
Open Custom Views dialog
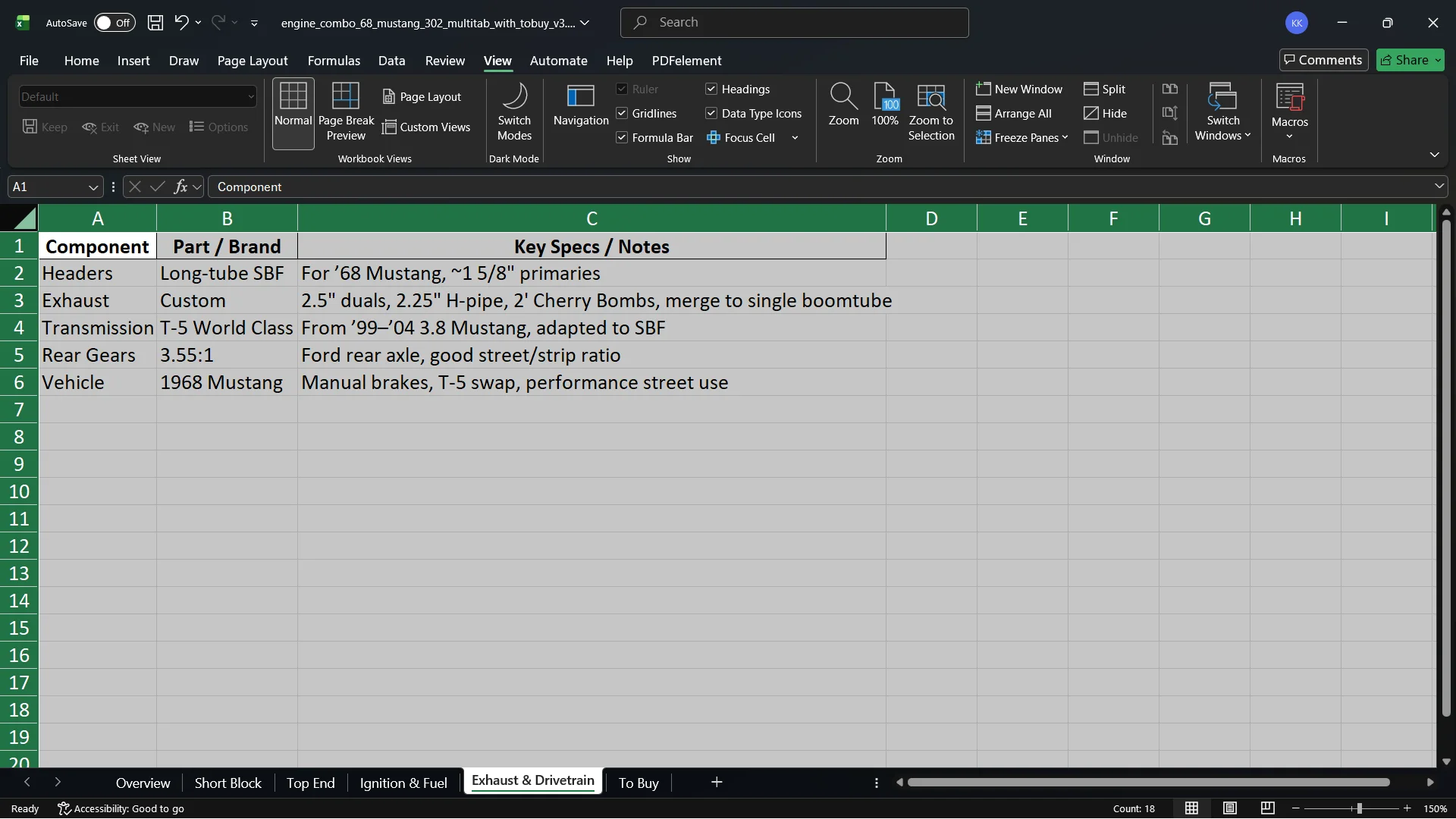[x=426, y=127]
